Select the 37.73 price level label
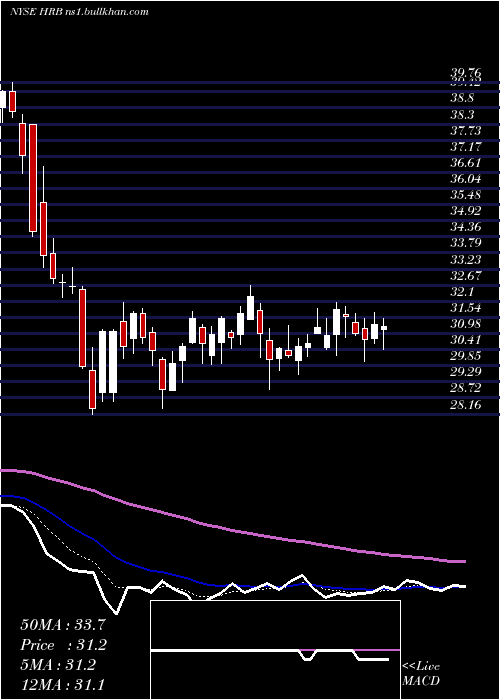This screenshot has height=700, width=500. (466, 130)
